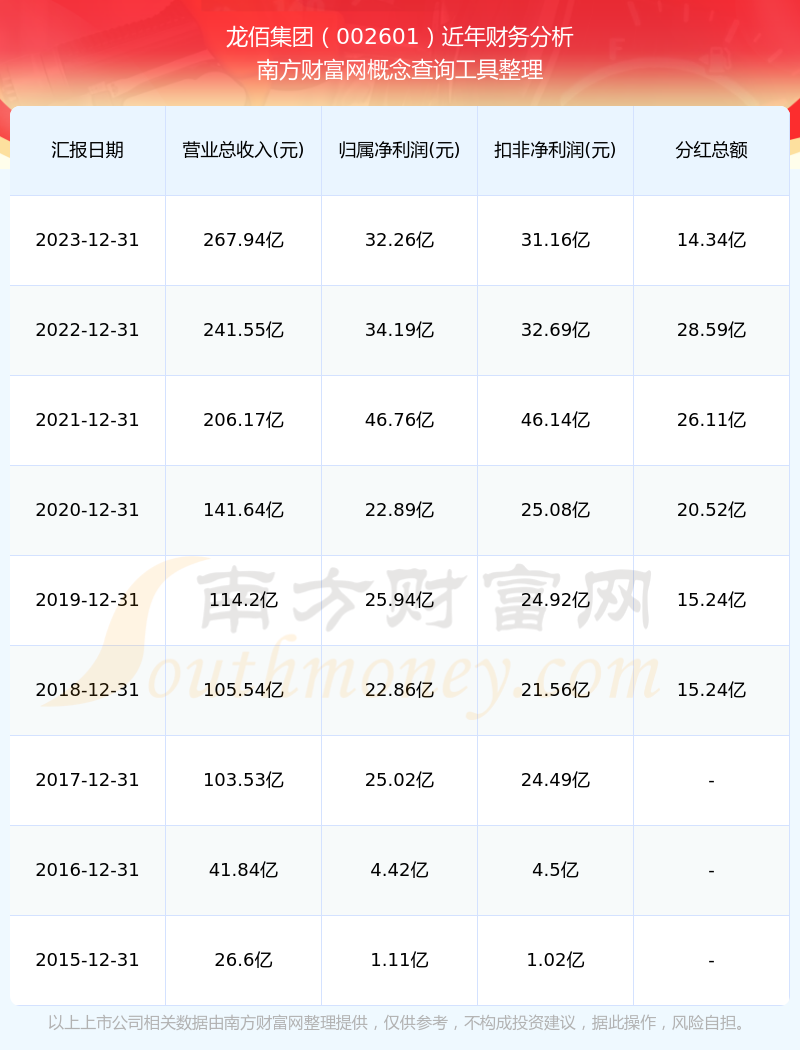Click revenue value 105.54亿
Image resolution: width=800 pixels, height=1050 pixels.
pos(244,690)
